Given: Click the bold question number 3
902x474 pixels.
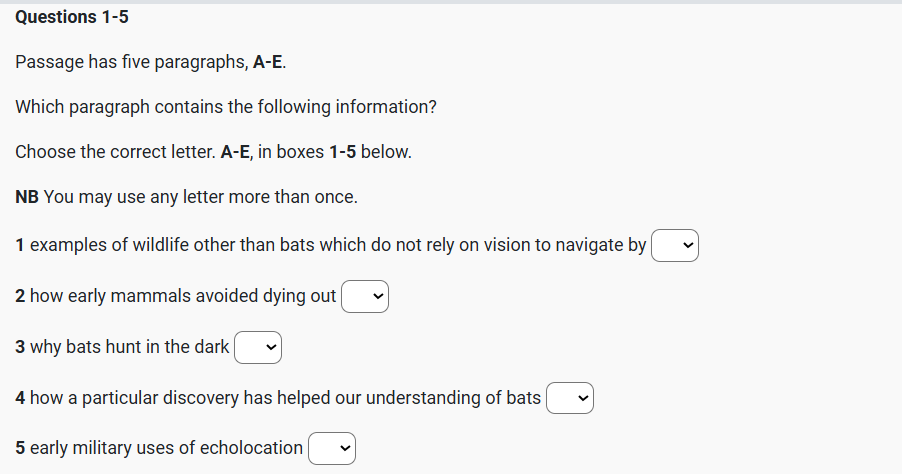Looking at the screenshot, I should coord(21,347).
